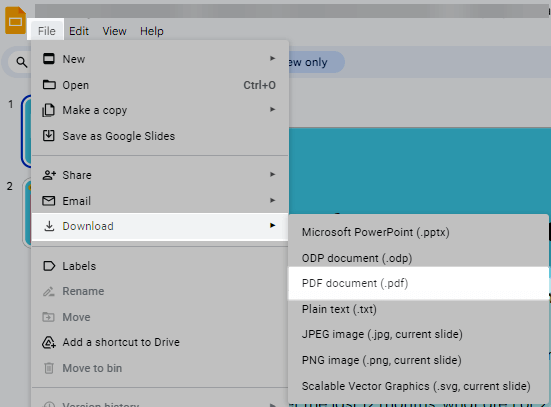Select Save as Google Slides

[160, 136]
